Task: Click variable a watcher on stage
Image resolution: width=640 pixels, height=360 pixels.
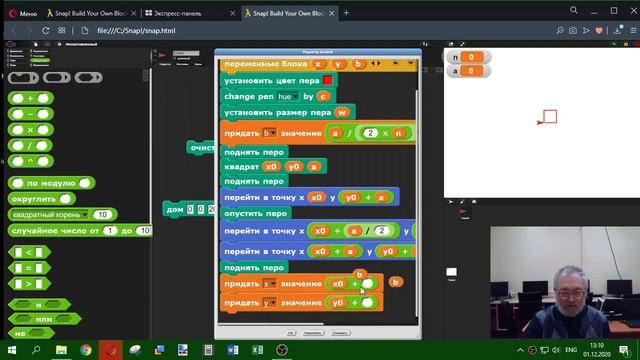Action: [x=468, y=71]
